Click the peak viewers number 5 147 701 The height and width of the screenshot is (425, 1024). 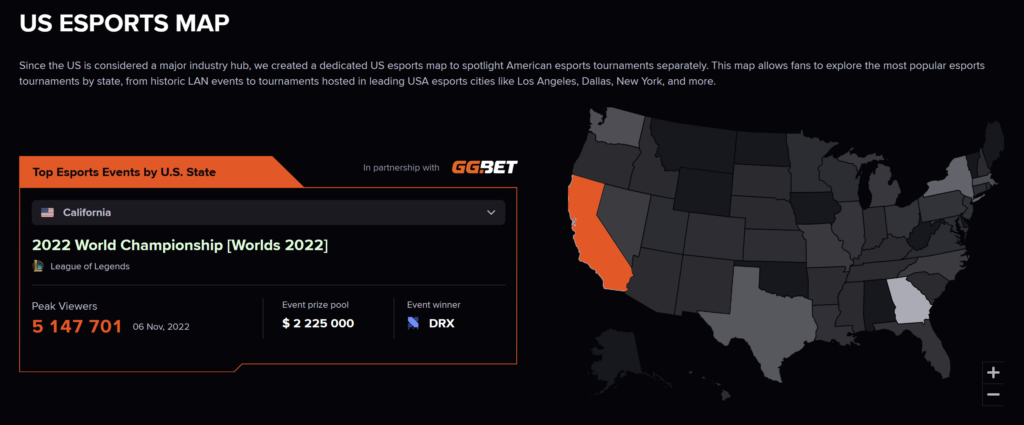coord(77,325)
